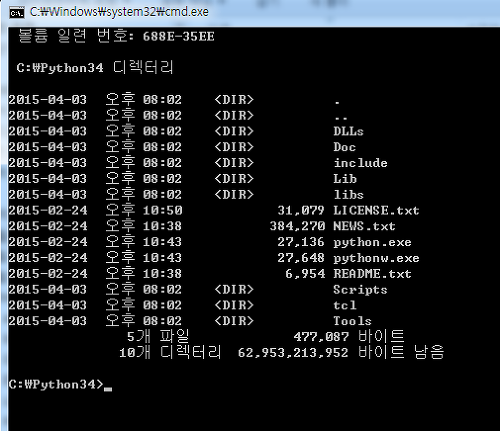Screen dimensions: 500x431
Task: Click the file size 6,954
Action: [x=305, y=274]
